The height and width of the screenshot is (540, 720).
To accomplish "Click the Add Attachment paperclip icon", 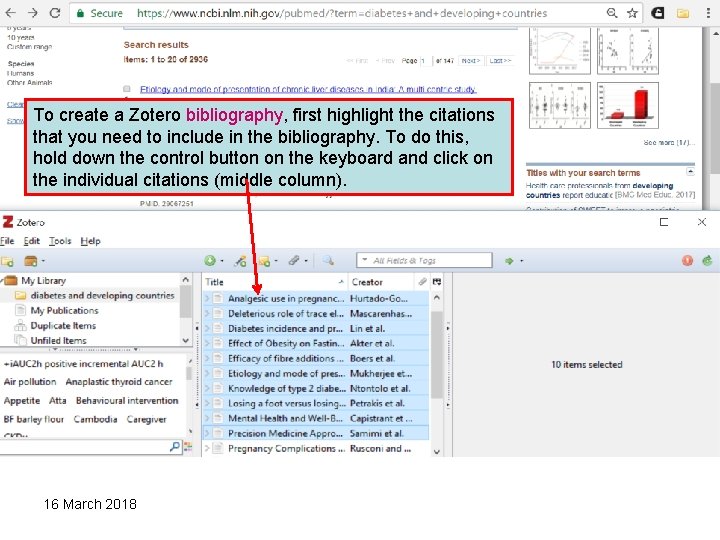I will point(294,261).
